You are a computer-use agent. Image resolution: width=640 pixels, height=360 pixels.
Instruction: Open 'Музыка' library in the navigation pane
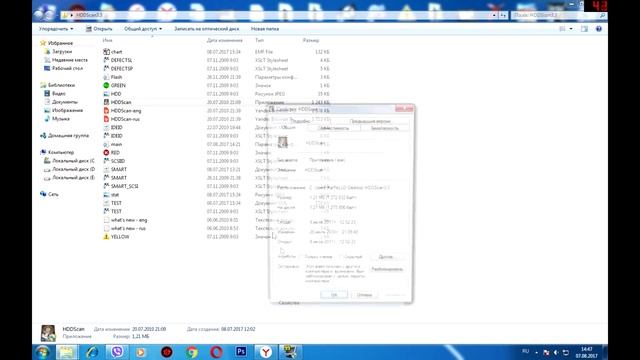(x=61, y=119)
